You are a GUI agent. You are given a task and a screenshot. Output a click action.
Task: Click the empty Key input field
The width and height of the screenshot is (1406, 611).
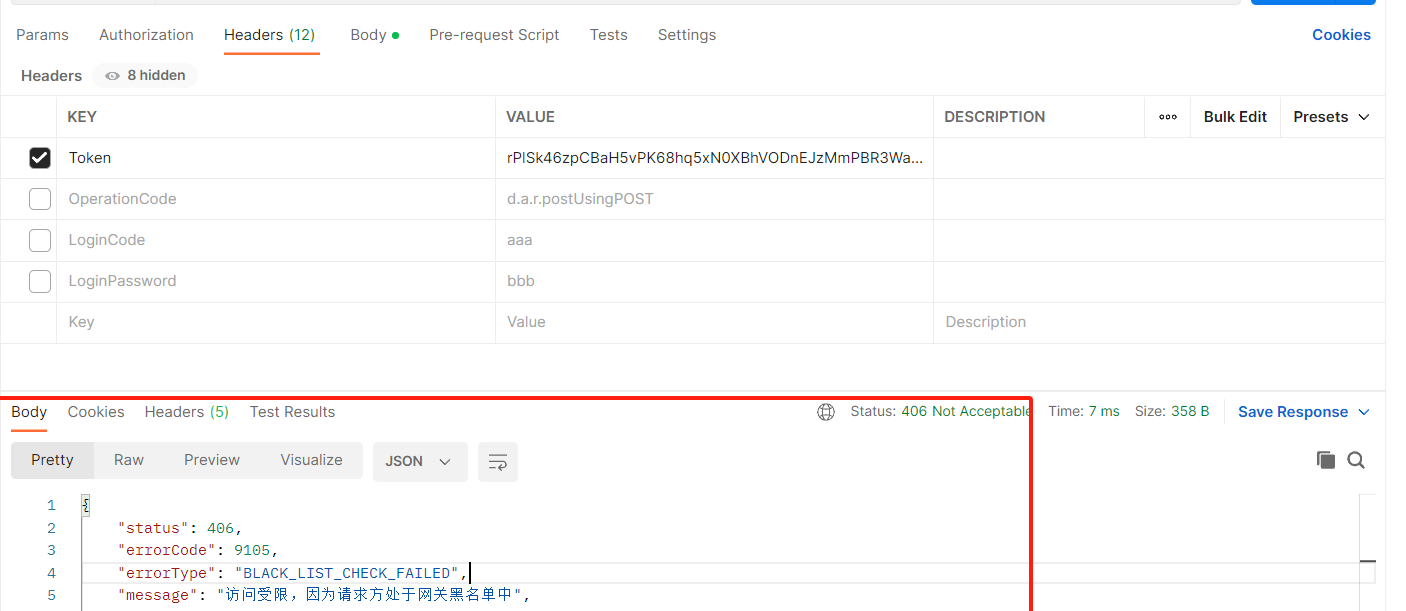(275, 322)
